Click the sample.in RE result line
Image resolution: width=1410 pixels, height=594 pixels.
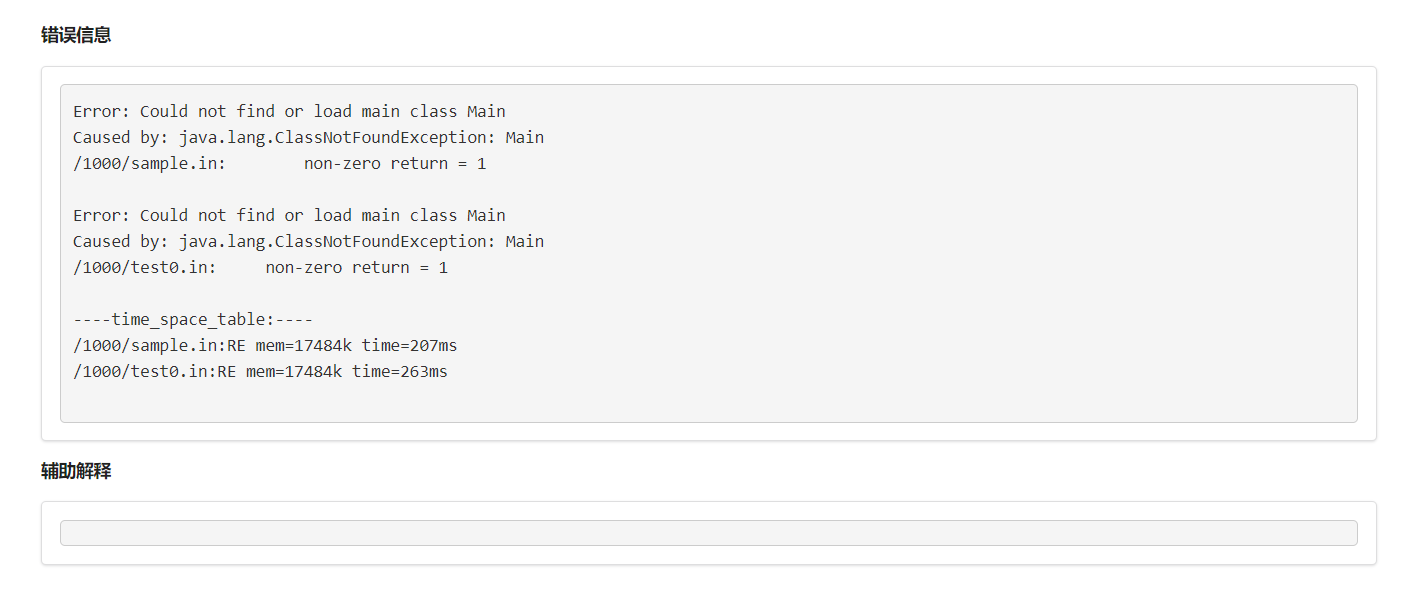[263, 345]
